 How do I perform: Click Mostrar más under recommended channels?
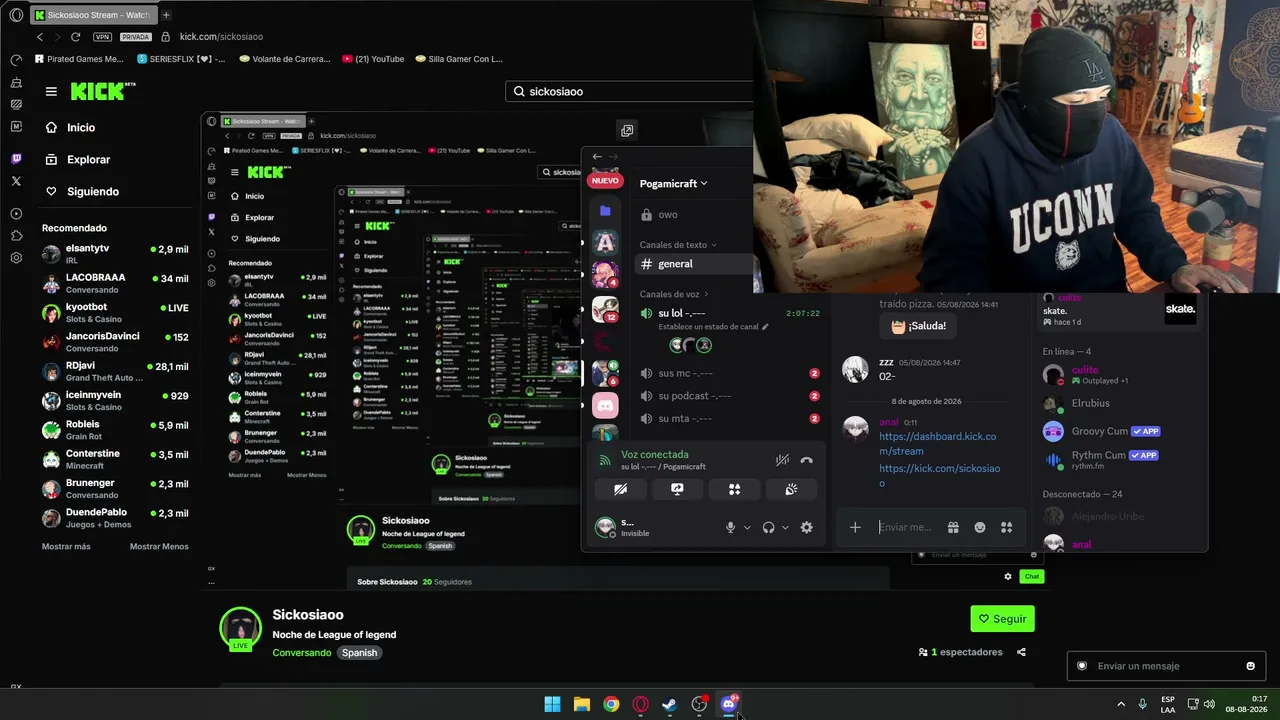[66, 546]
